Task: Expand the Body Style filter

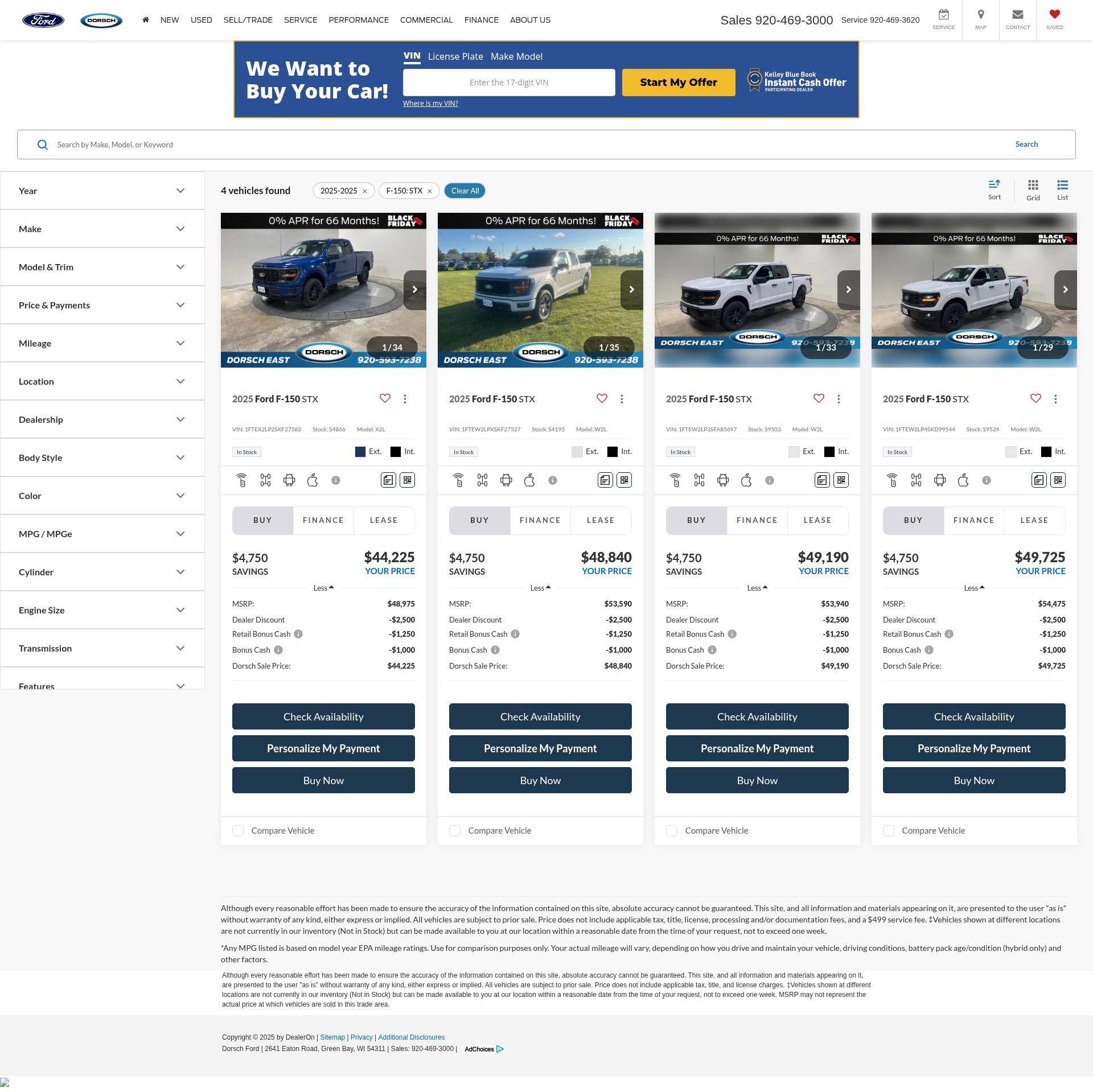Action: click(x=102, y=458)
